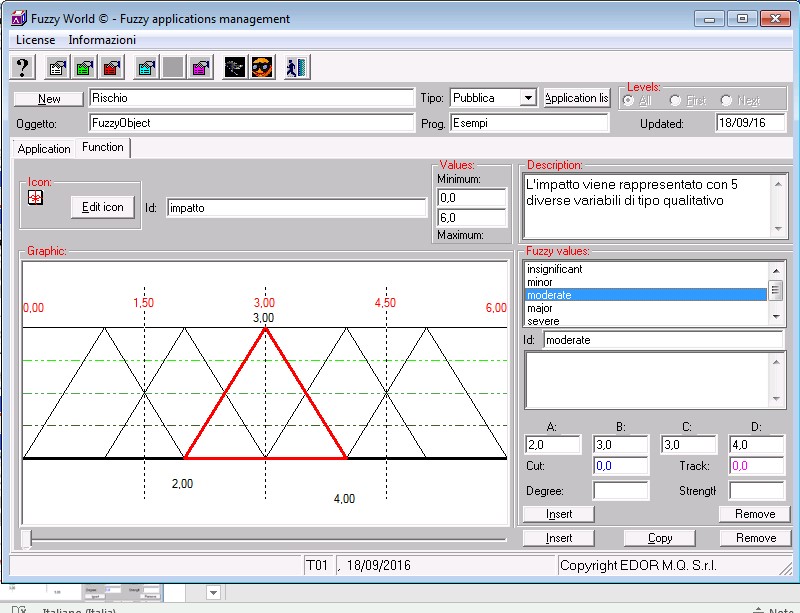Click the New button

pos(48,99)
